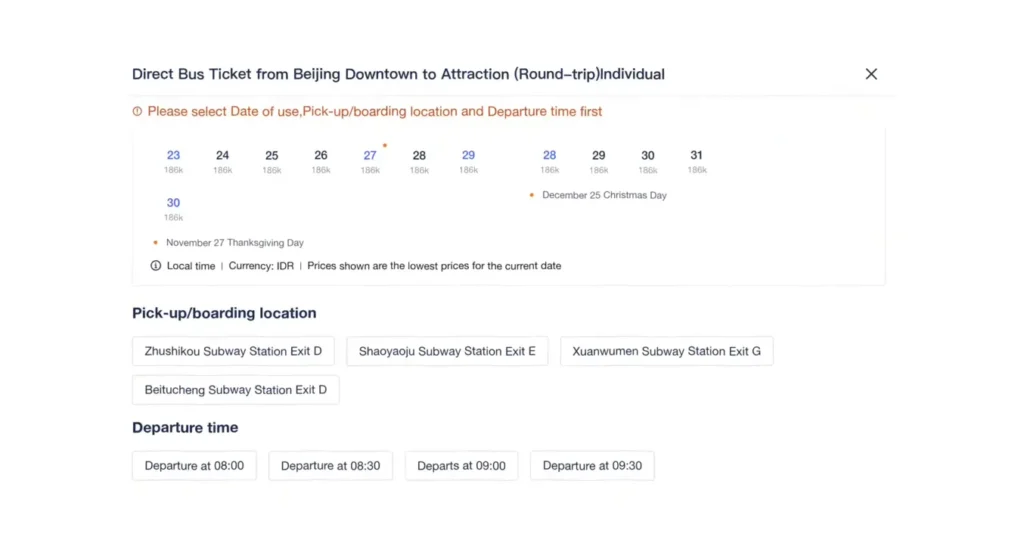Select date 24 priced 186k
Viewport: 1024px width, 543px height.
(222, 160)
